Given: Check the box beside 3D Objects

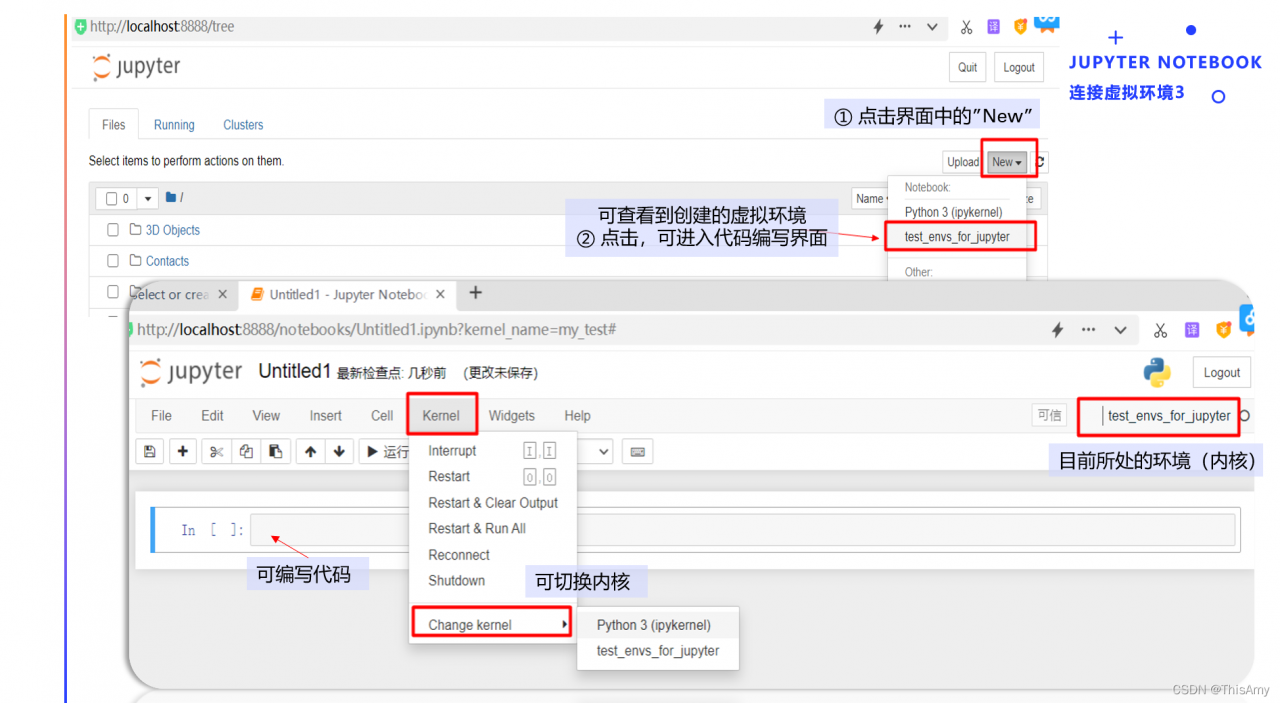Looking at the screenshot, I should point(113,230).
